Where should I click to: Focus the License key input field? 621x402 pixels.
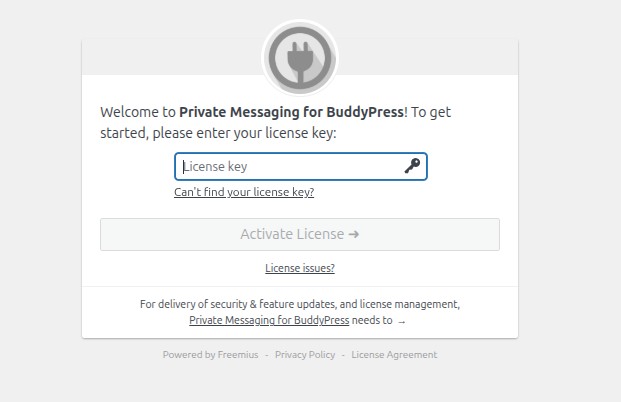pos(290,166)
